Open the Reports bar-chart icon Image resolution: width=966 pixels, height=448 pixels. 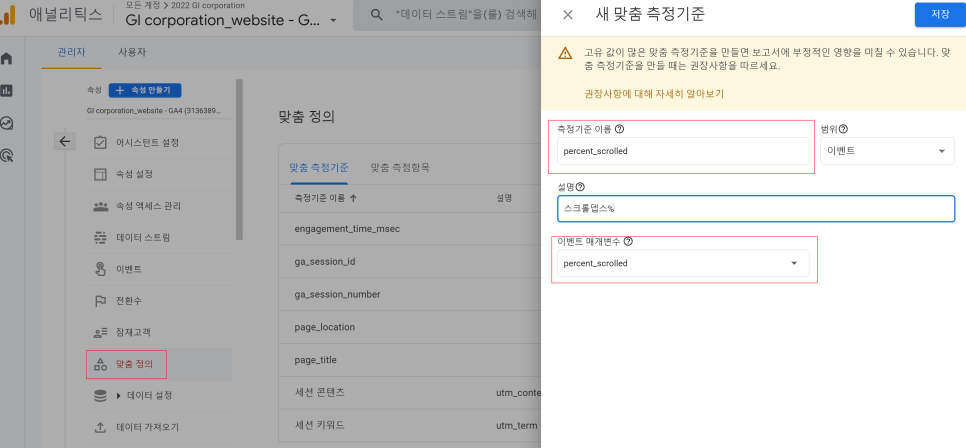(7, 91)
